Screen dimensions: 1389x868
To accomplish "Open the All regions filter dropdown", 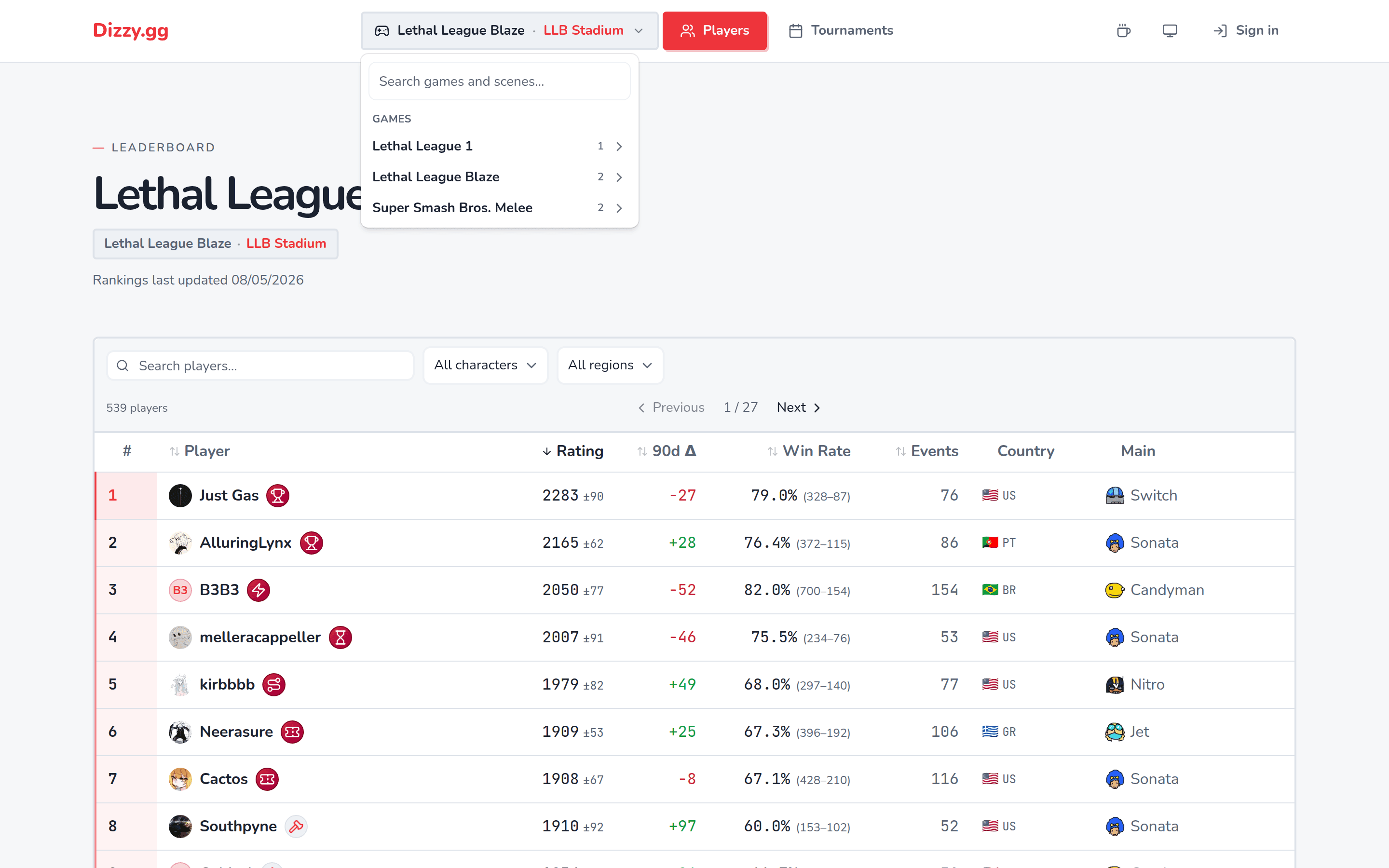I will pos(610,365).
